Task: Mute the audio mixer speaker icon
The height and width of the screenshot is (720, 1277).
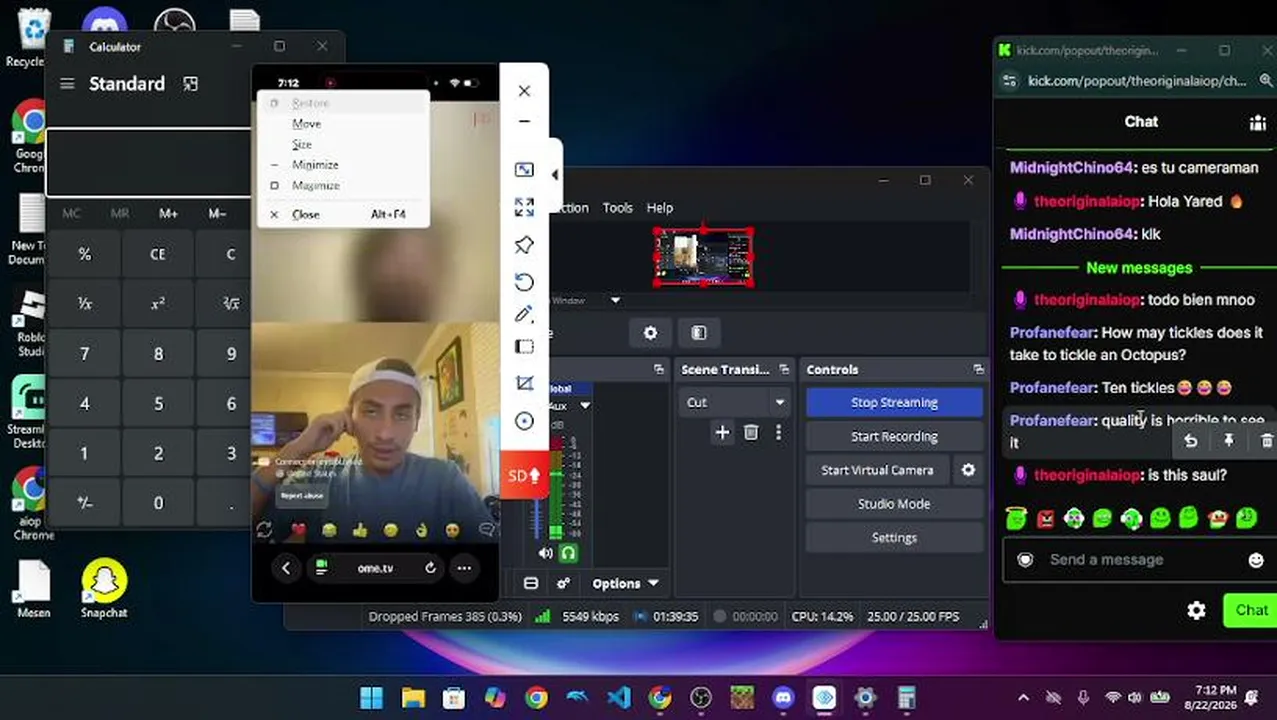Action: [545, 552]
